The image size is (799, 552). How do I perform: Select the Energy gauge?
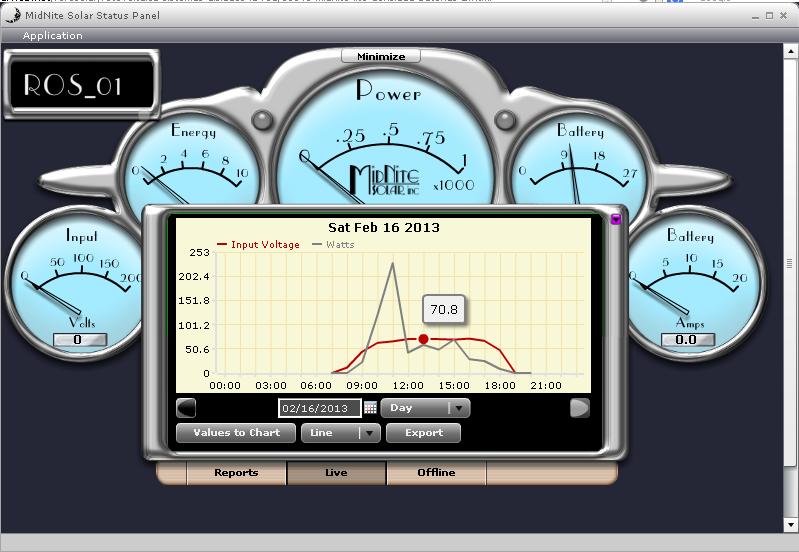coord(193,161)
